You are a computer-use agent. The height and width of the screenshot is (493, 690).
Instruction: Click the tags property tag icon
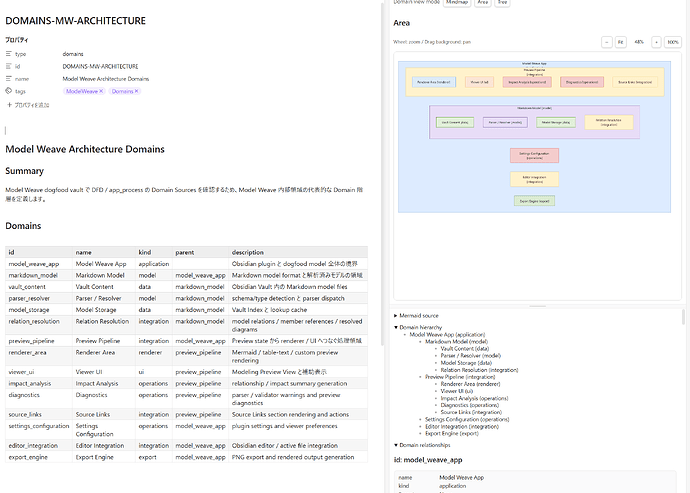9,91
